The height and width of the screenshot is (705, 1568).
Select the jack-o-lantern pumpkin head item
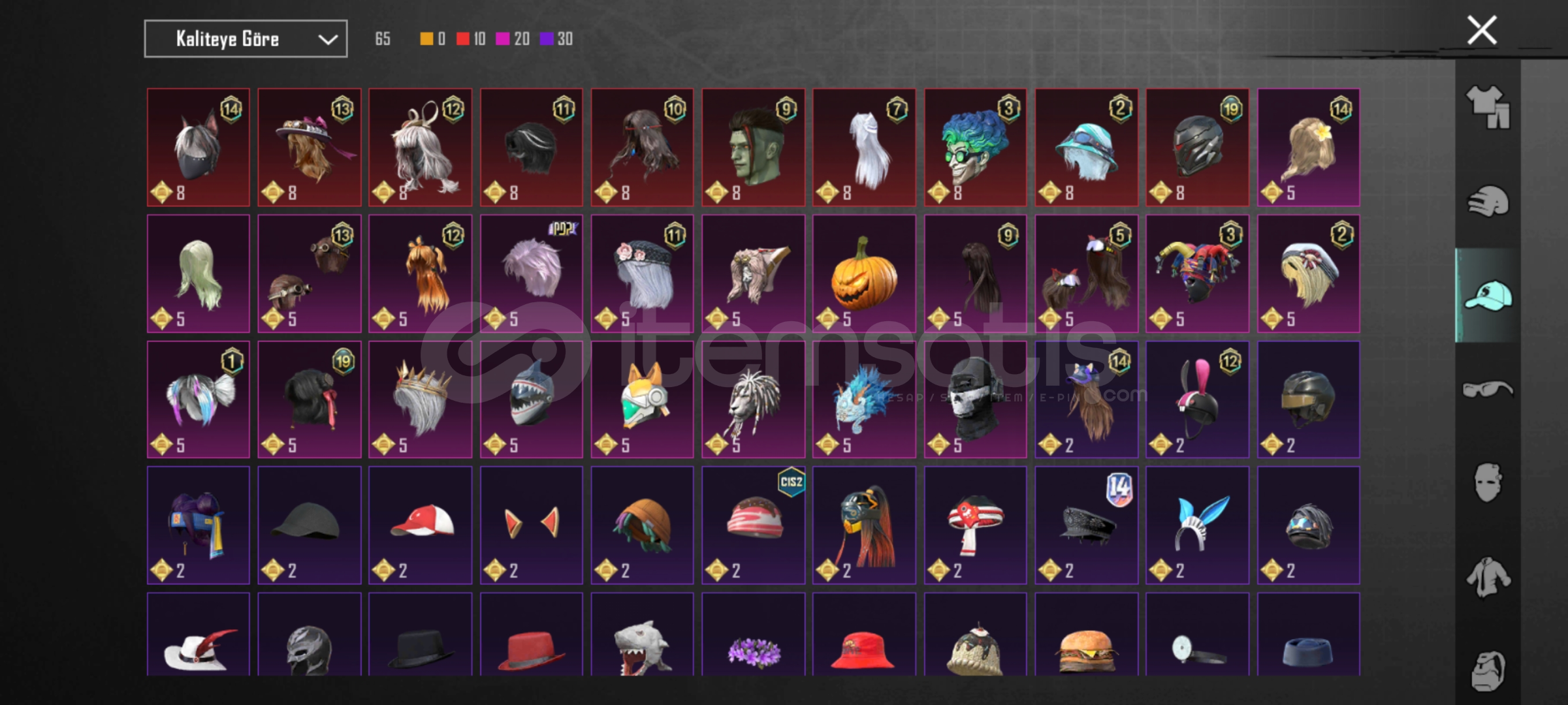click(864, 274)
